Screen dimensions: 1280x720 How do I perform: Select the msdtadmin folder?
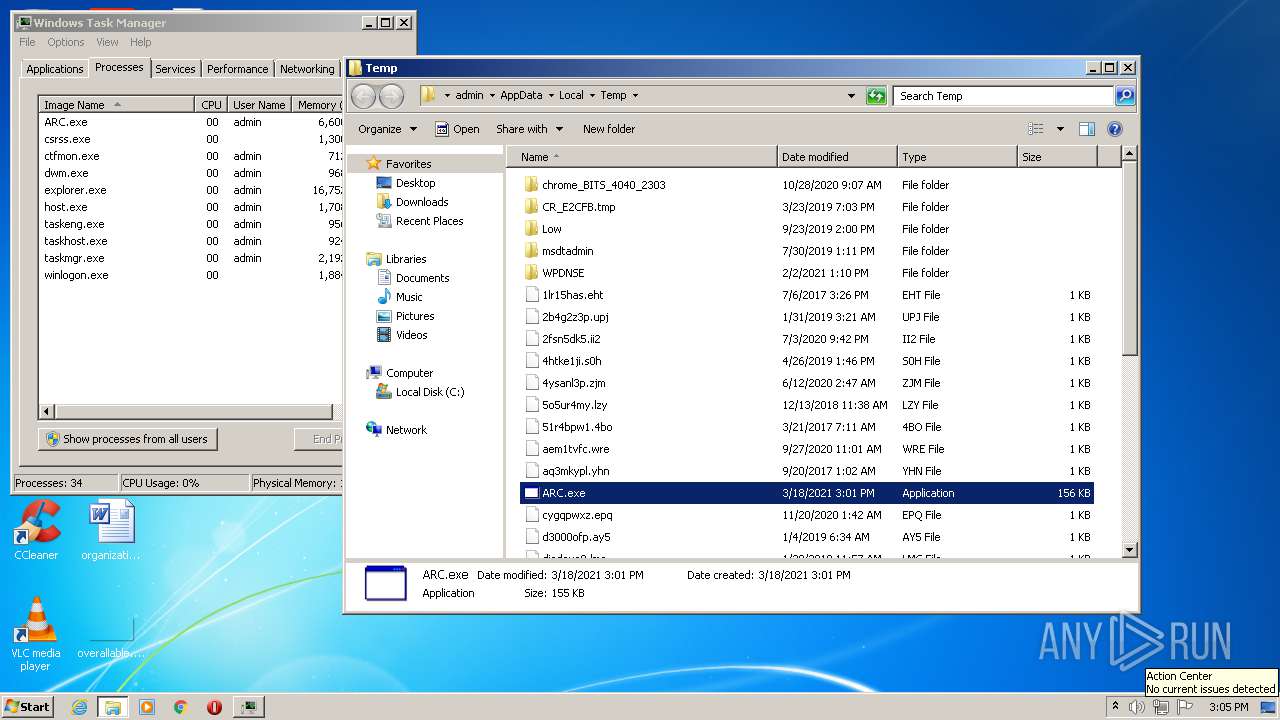click(567, 251)
